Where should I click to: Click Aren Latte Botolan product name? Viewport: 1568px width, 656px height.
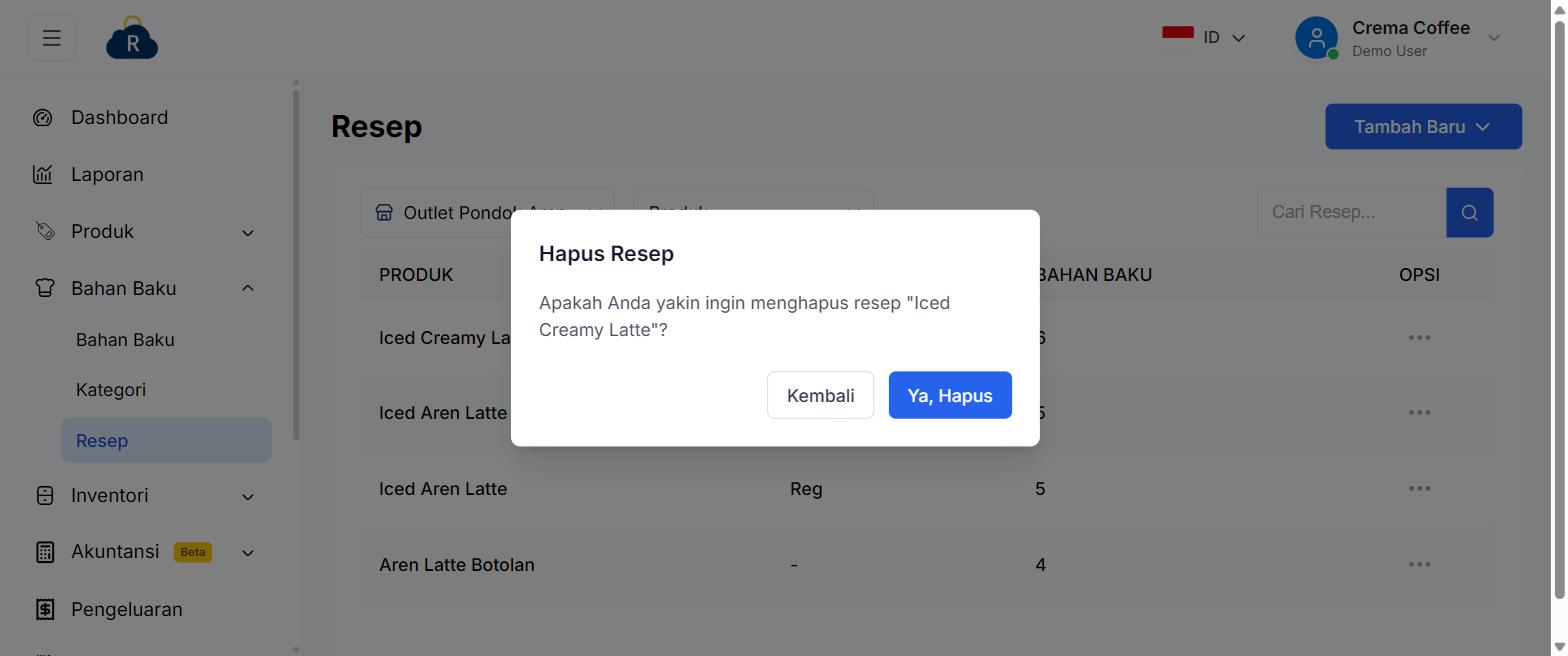(x=457, y=565)
